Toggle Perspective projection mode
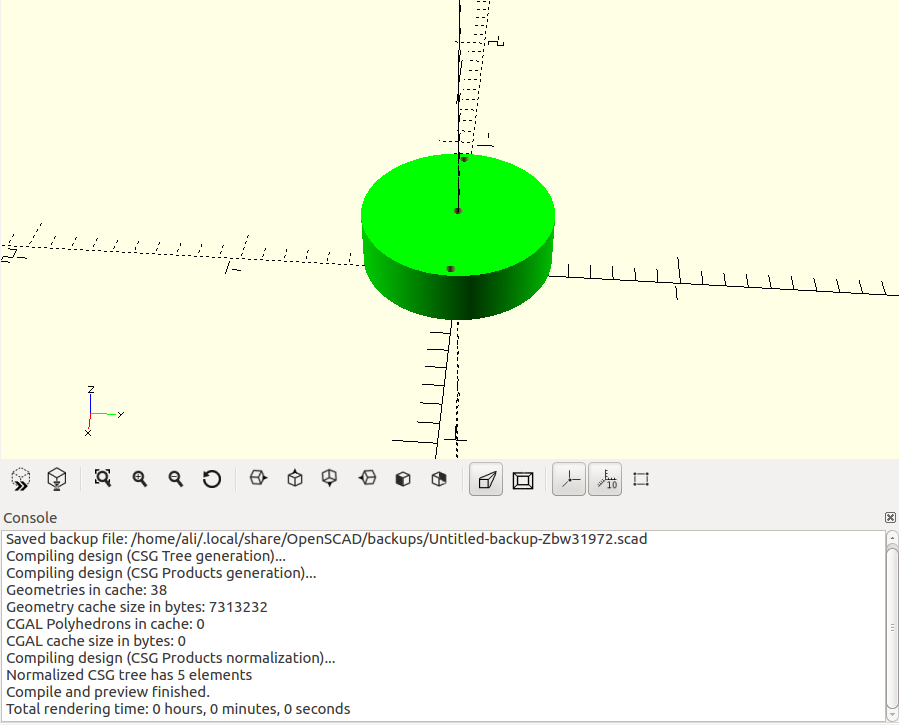 click(x=486, y=479)
